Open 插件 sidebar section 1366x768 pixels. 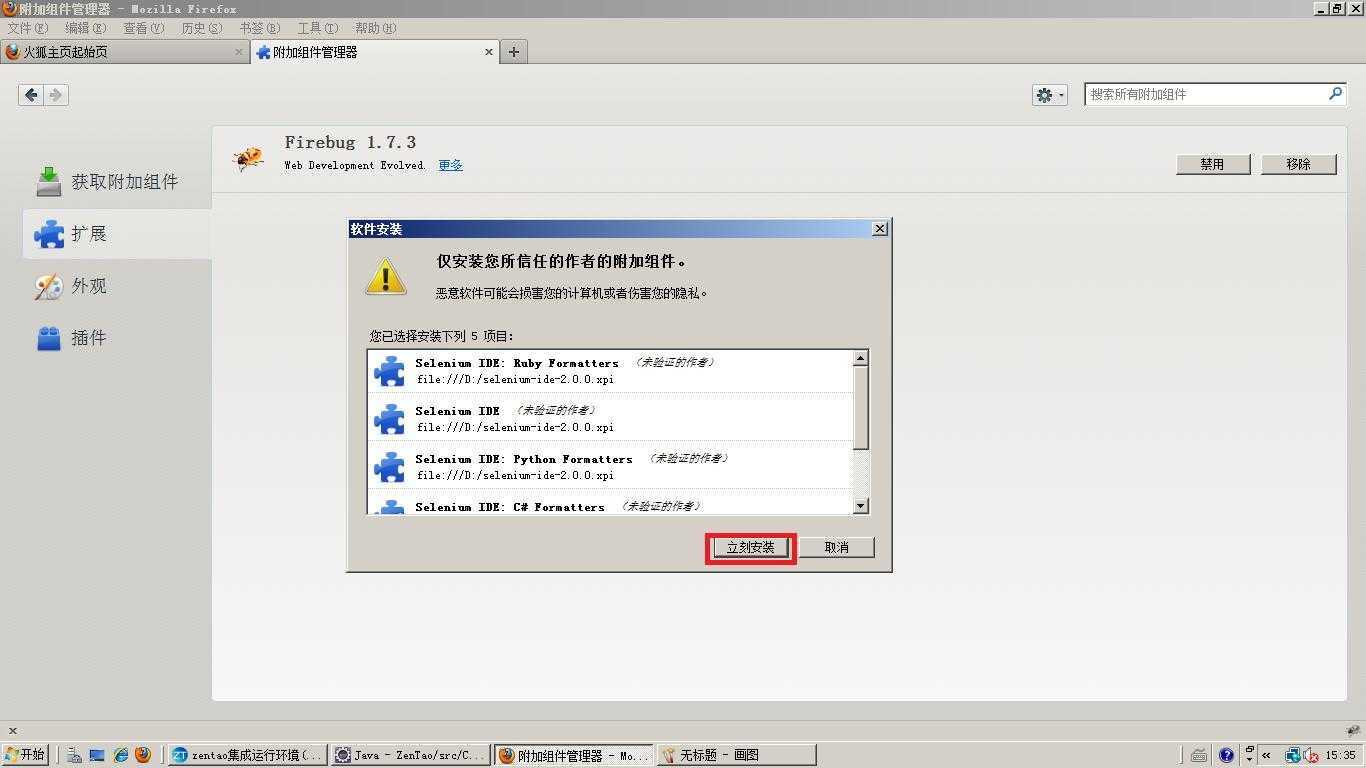[117, 338]
